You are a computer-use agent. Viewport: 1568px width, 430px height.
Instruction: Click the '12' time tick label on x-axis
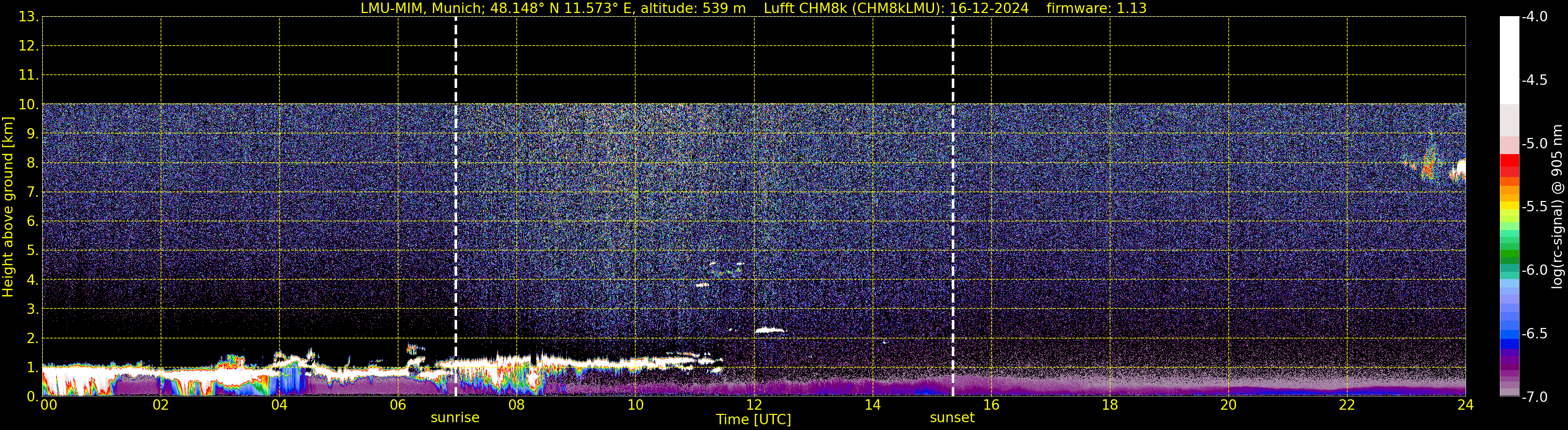coord(754,405)
